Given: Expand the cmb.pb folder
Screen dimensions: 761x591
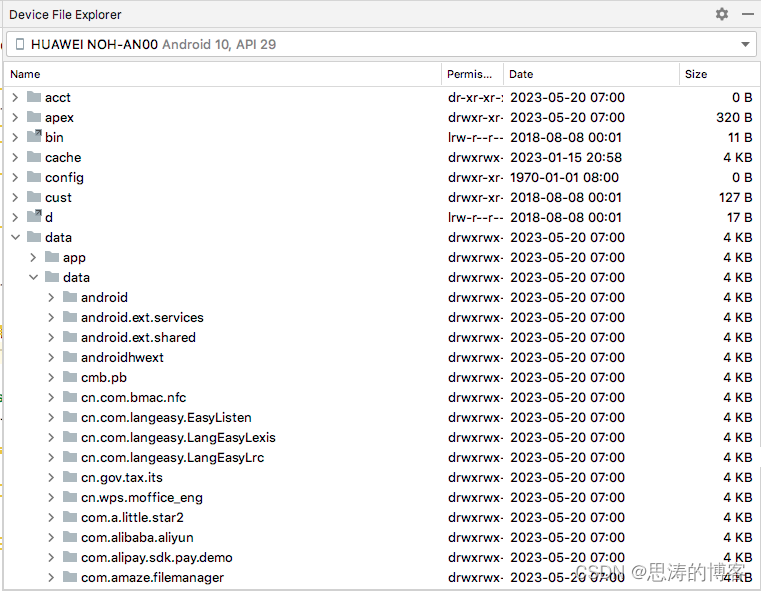Looking at the screenshot, I should [51, 378].
